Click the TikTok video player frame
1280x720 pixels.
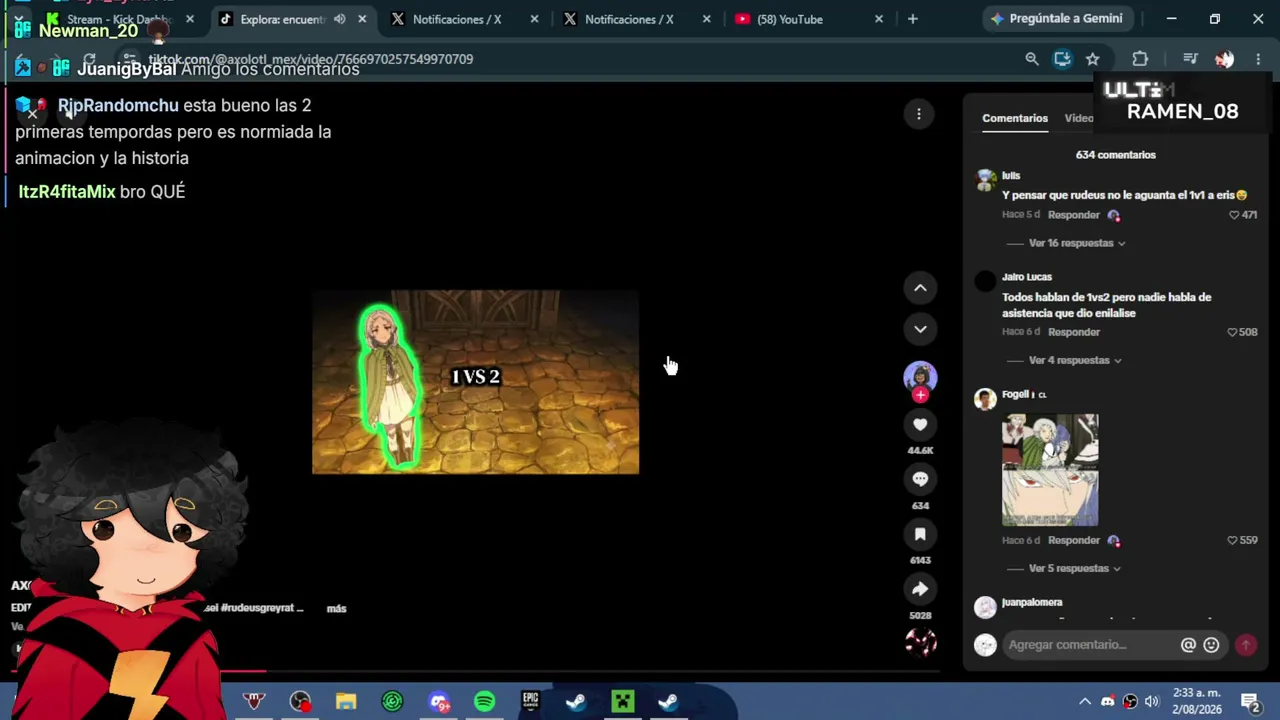[475, 382]
